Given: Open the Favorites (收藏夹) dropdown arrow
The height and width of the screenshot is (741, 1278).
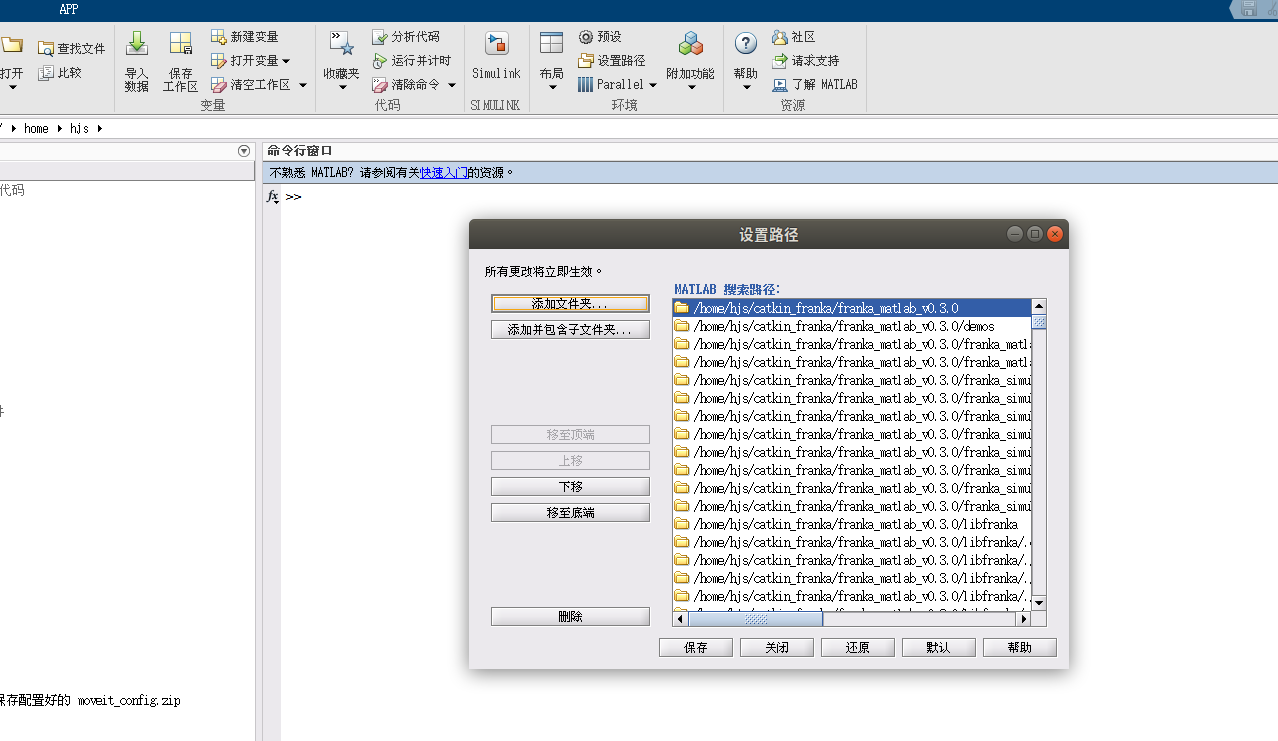Looking at the screenshot, I should 342,88.
